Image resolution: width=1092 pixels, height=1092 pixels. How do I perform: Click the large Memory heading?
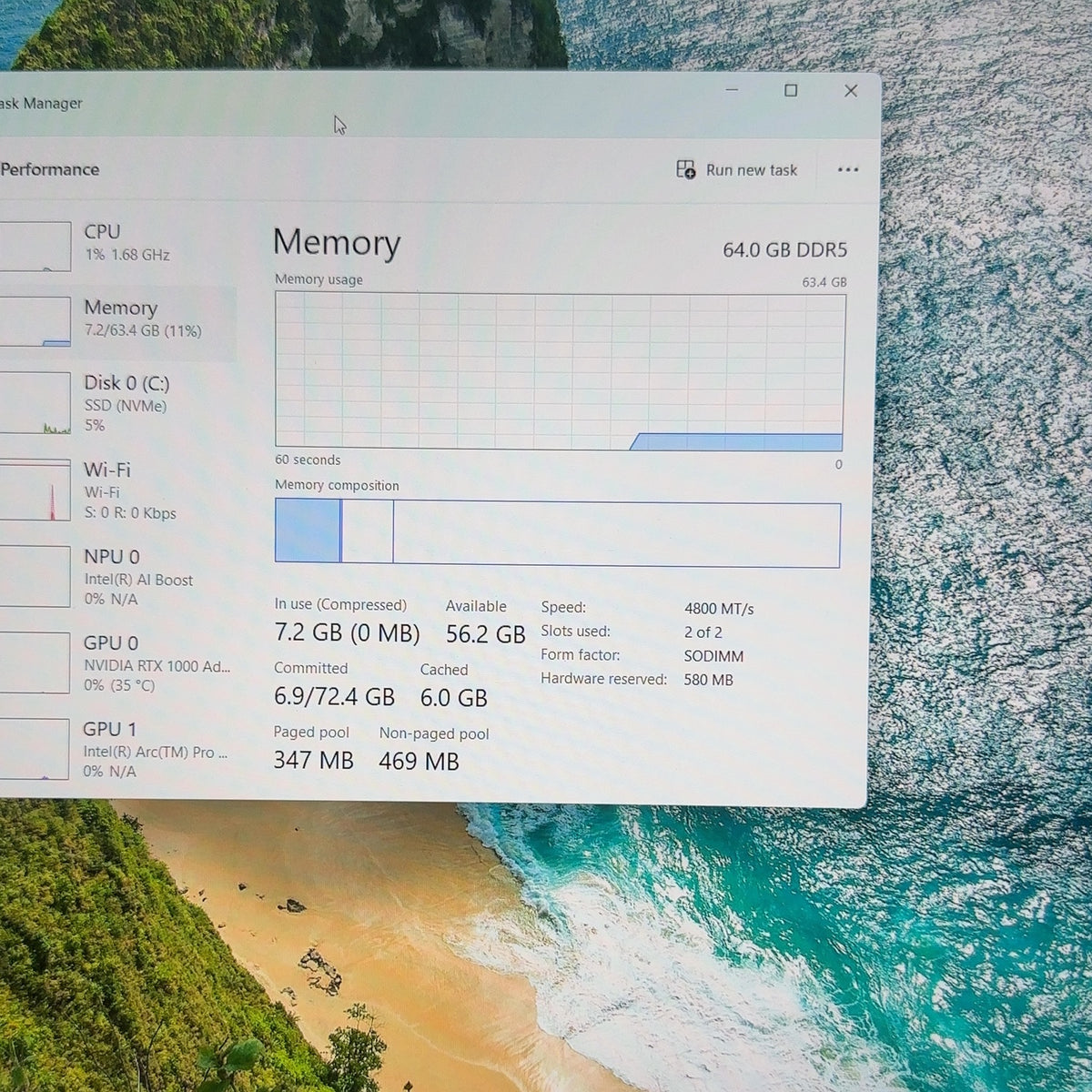337,243
